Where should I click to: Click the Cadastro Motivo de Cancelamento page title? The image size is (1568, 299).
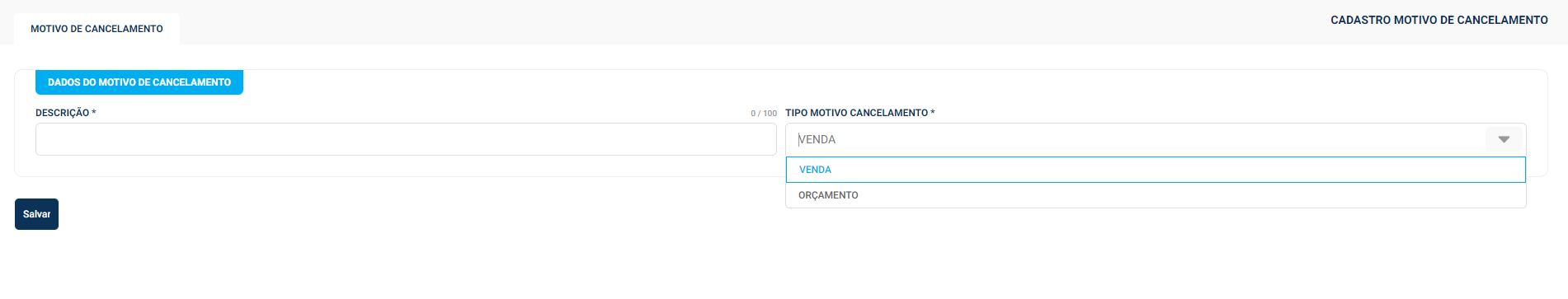pyautogui.click(x=1439, y=20)
